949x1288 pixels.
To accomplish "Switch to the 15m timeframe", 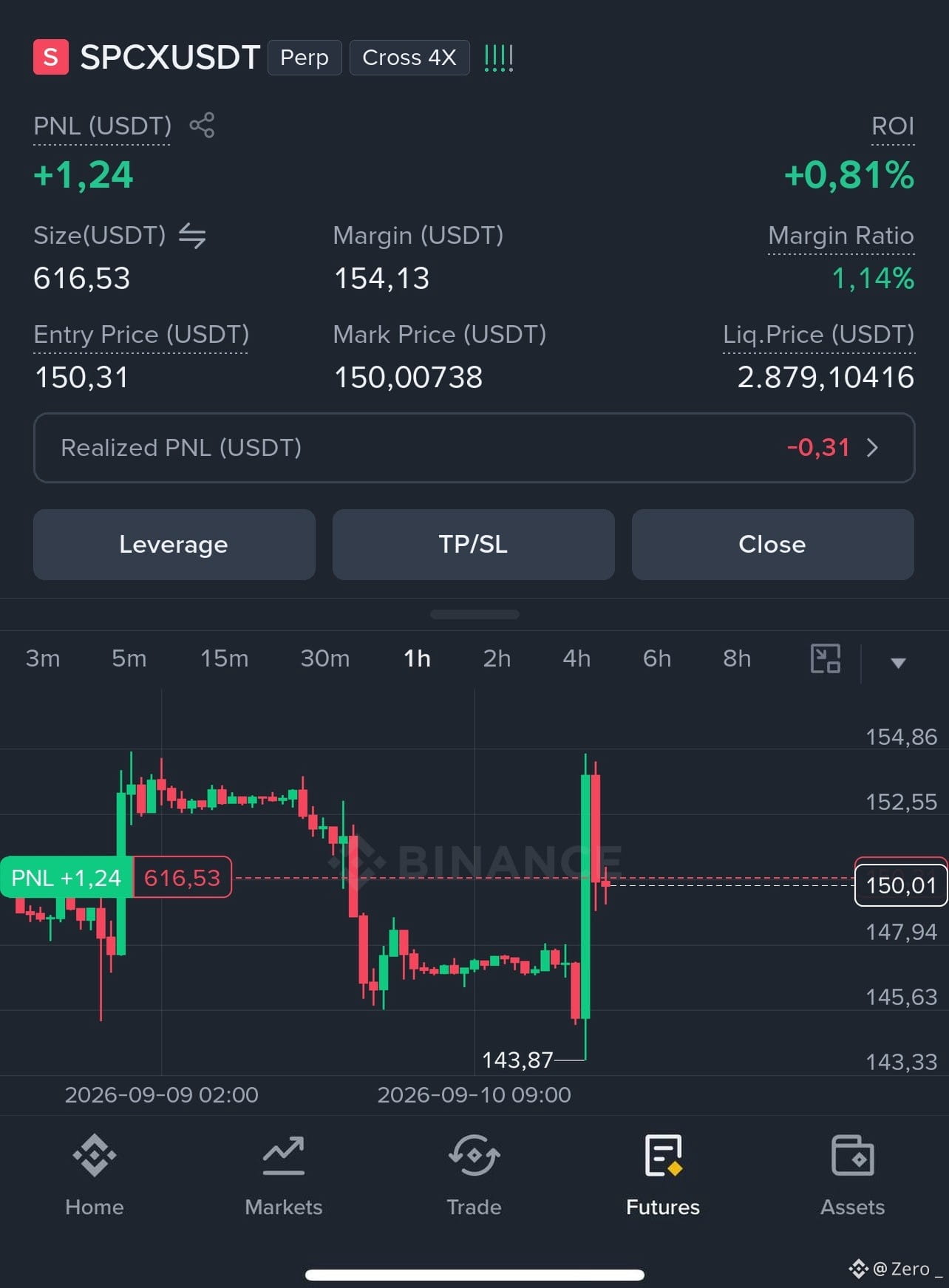I will (x=225, y=658).
